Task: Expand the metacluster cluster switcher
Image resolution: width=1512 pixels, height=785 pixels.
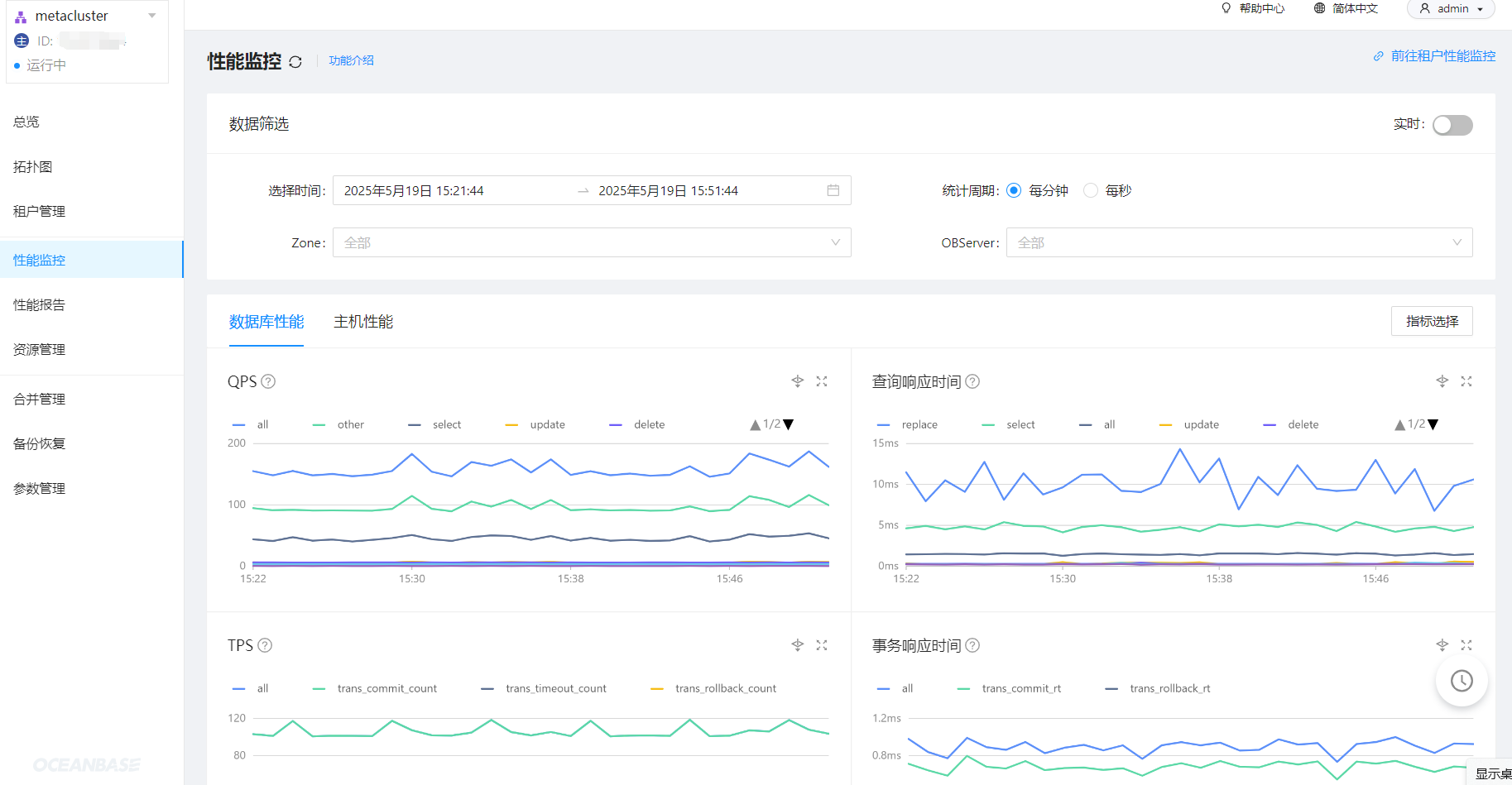Action: click(151, 16)
